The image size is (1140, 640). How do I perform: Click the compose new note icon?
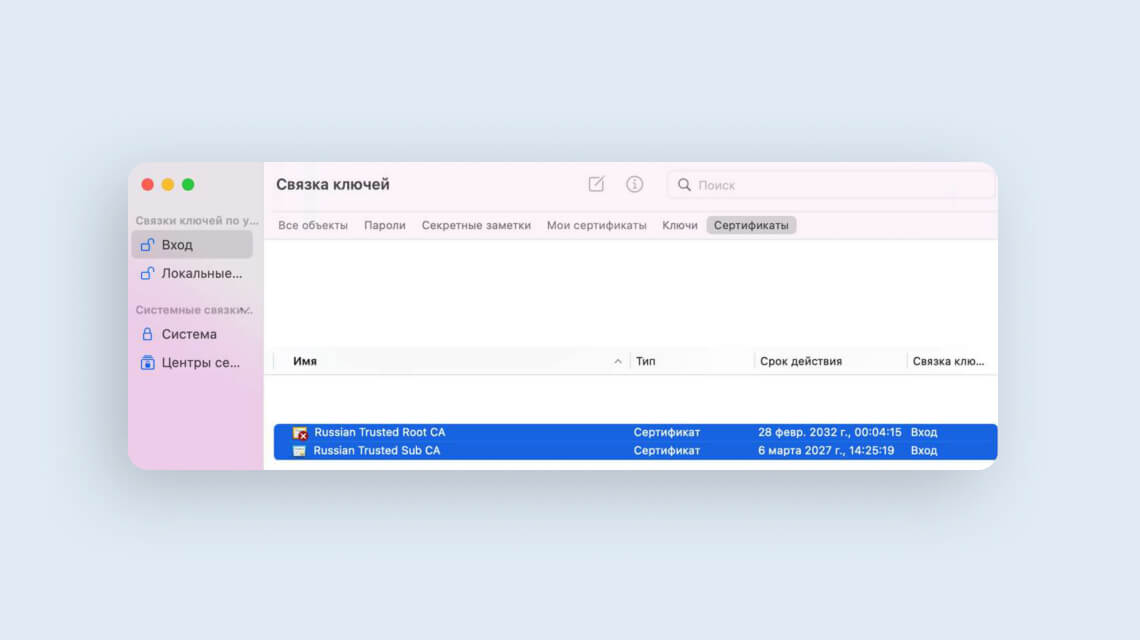click(x=596, y=184)
